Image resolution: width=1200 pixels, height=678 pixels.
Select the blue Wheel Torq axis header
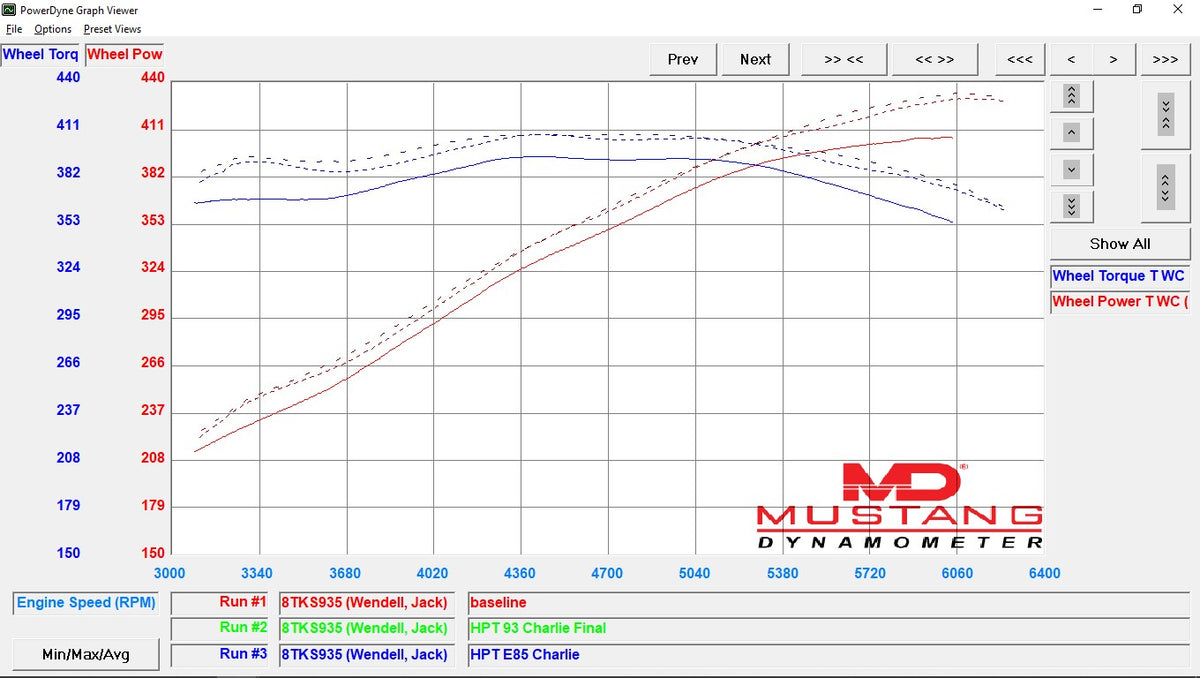pos(41,54)
